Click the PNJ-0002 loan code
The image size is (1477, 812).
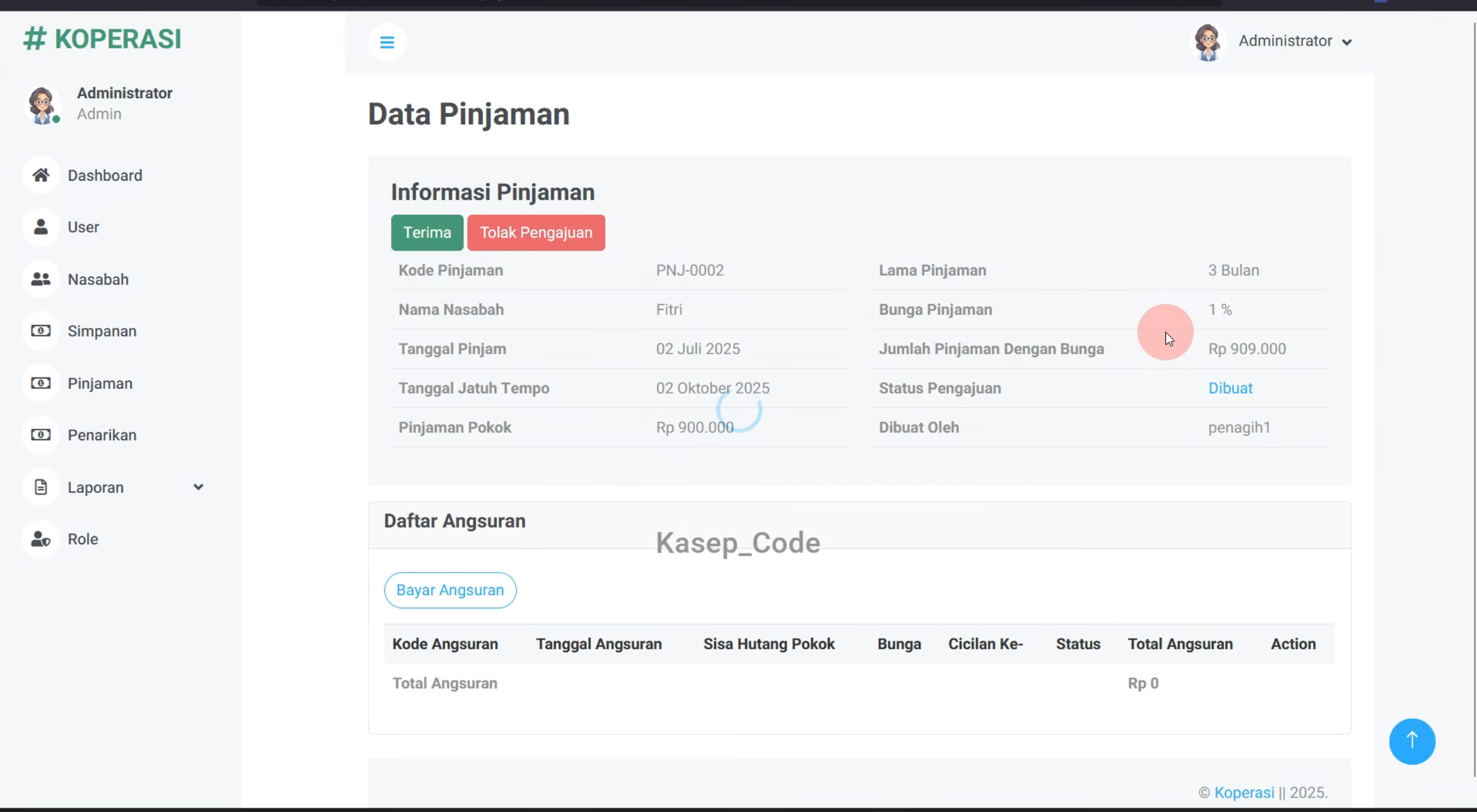(x=690, y=270)
